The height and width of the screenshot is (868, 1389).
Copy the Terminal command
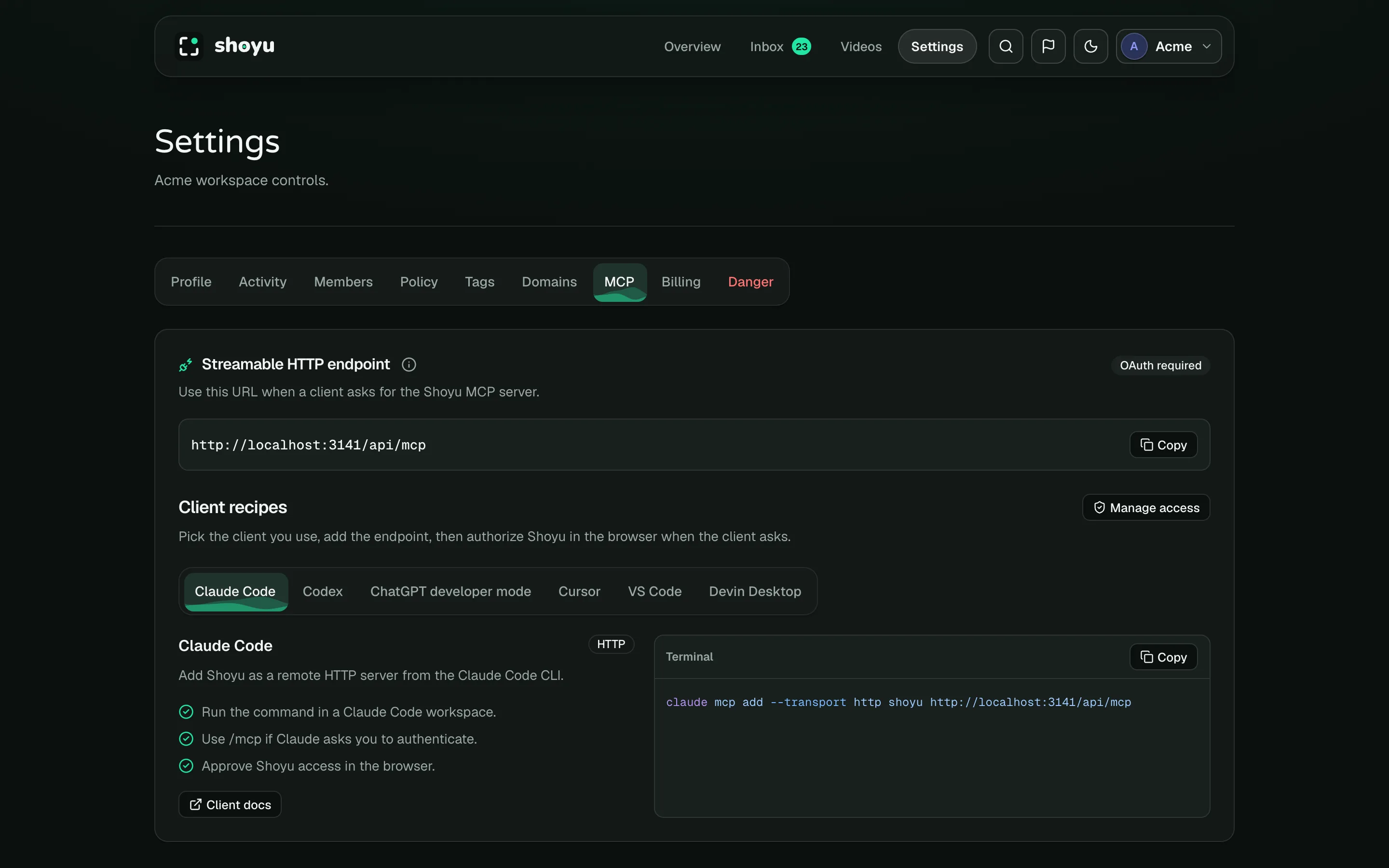(x=1163, y=657)
